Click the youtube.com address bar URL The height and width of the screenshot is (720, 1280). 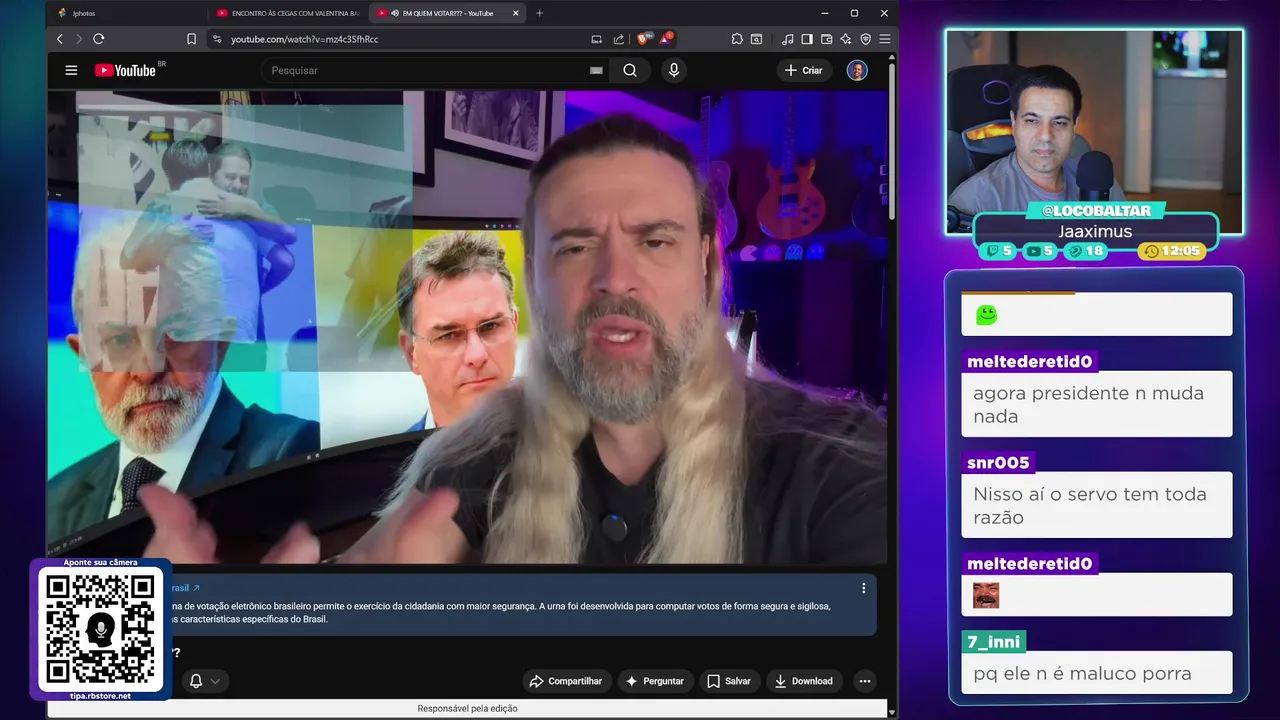pyautogui.click(x=305, y=39)
